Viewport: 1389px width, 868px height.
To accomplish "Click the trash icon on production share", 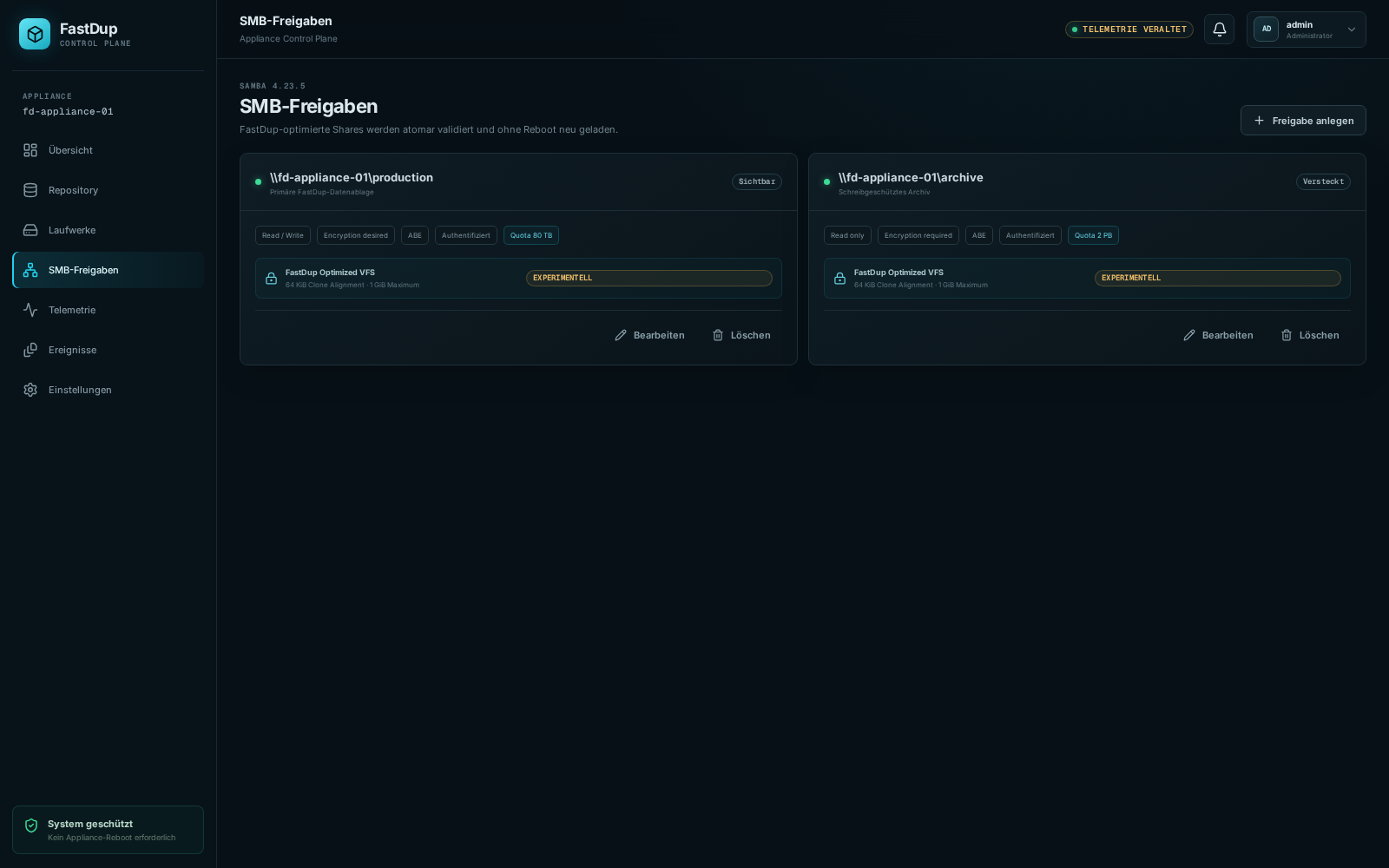I will click(718, 335).
